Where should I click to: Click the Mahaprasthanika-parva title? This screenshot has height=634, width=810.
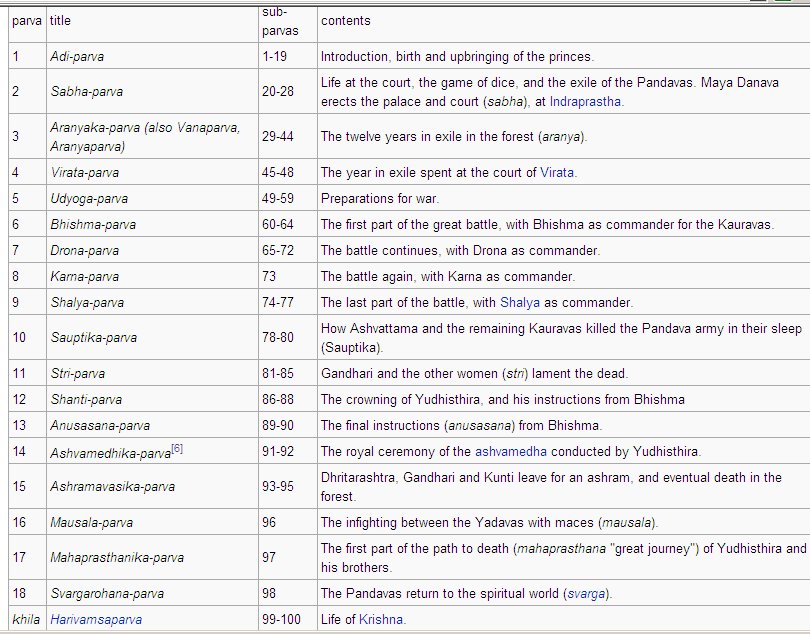tap(117, 558)
